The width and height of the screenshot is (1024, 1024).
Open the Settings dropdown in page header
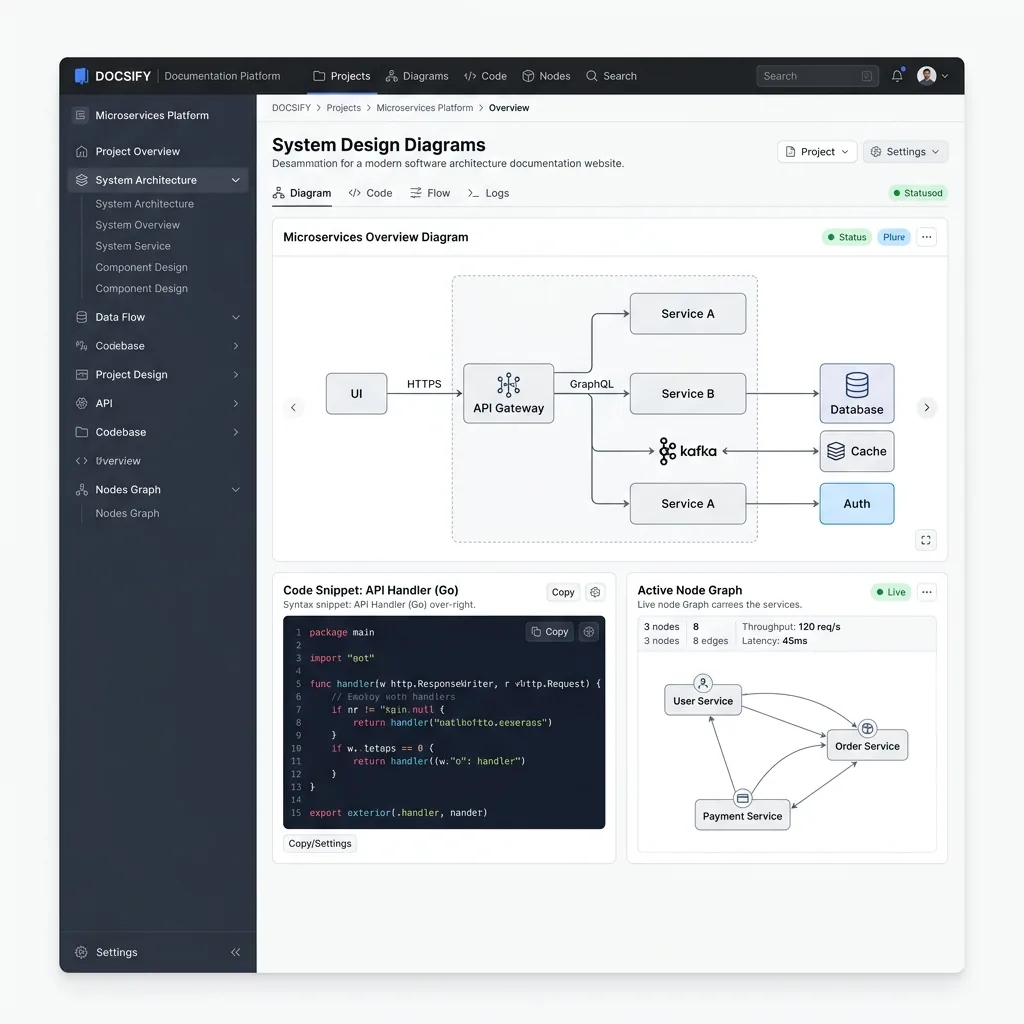tap(905, 152)
